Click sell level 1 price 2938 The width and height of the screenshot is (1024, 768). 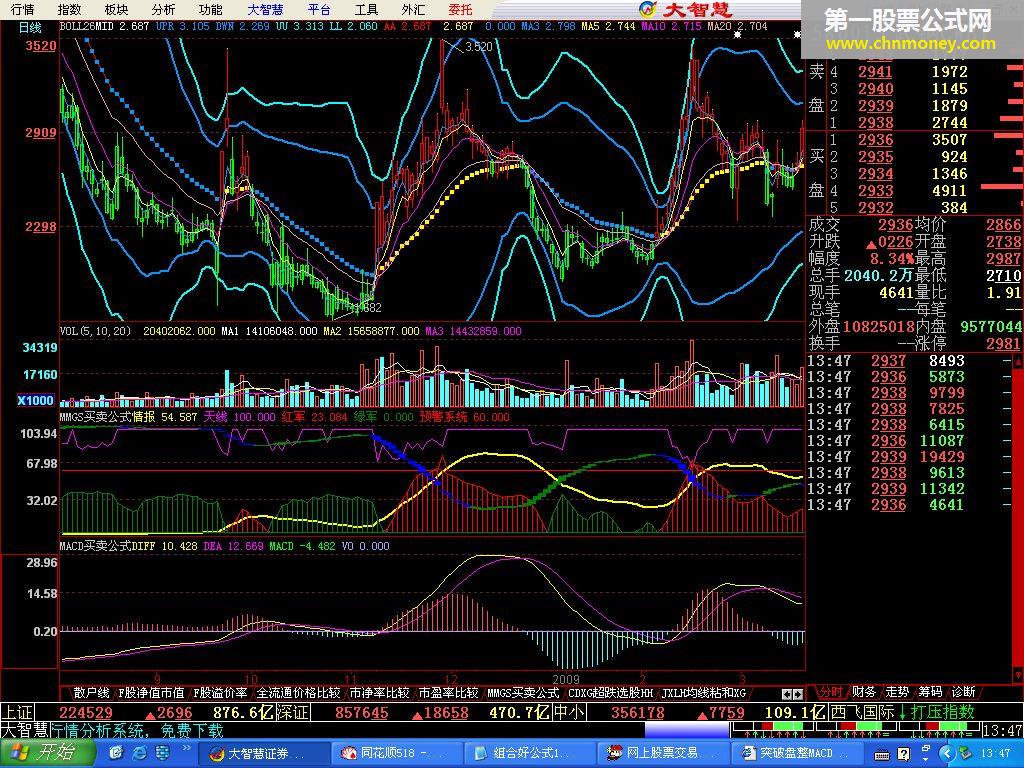875,122
